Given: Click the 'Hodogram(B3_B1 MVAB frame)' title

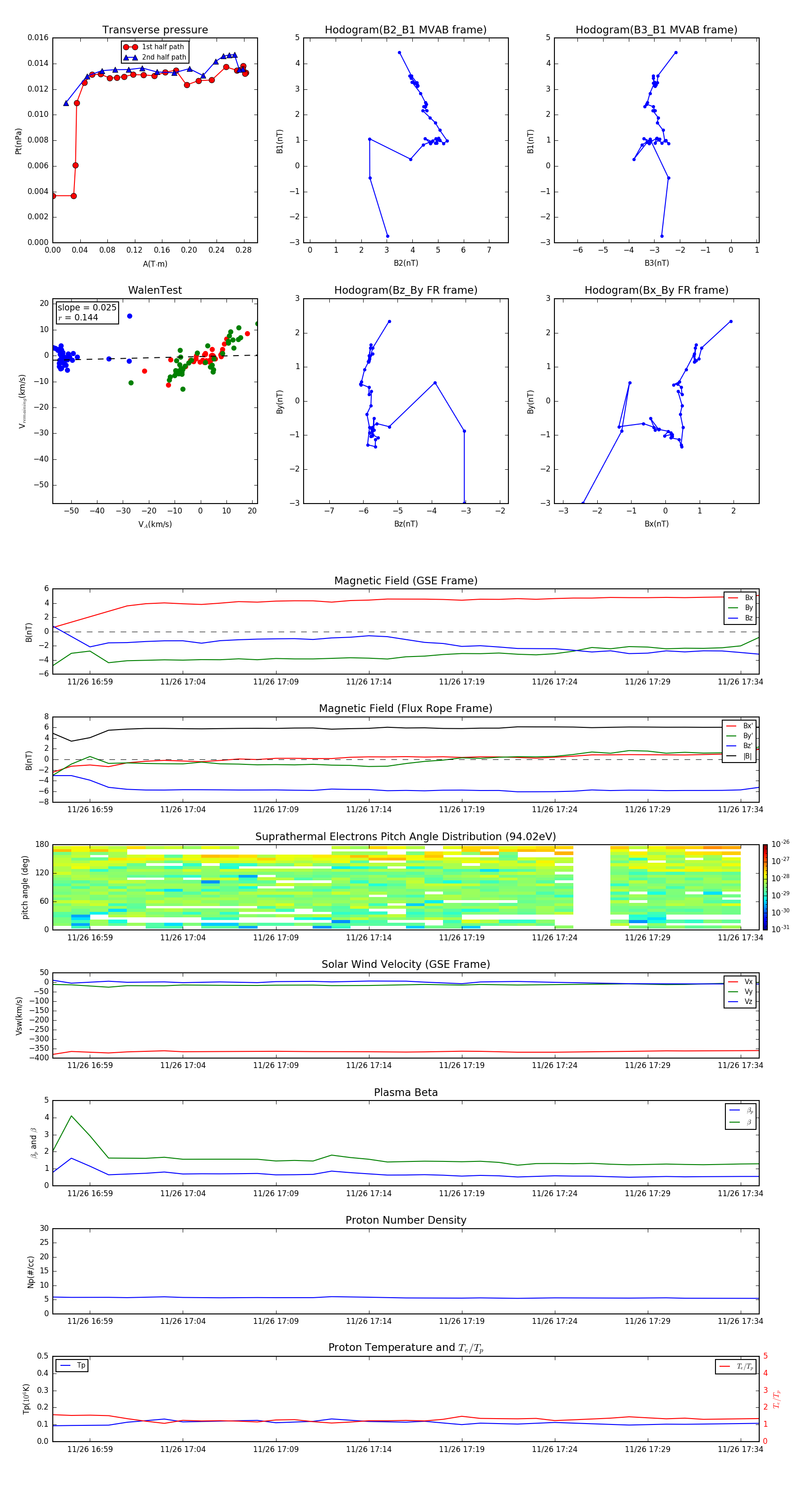Looking at the screenshot, I should pos(656,30).
